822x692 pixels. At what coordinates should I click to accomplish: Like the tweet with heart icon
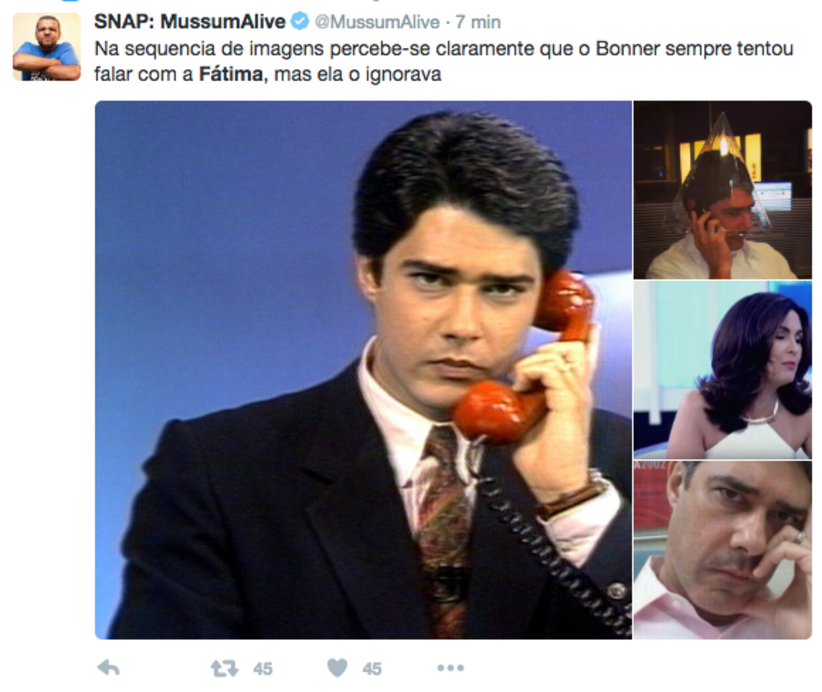(x=337, y=667)
